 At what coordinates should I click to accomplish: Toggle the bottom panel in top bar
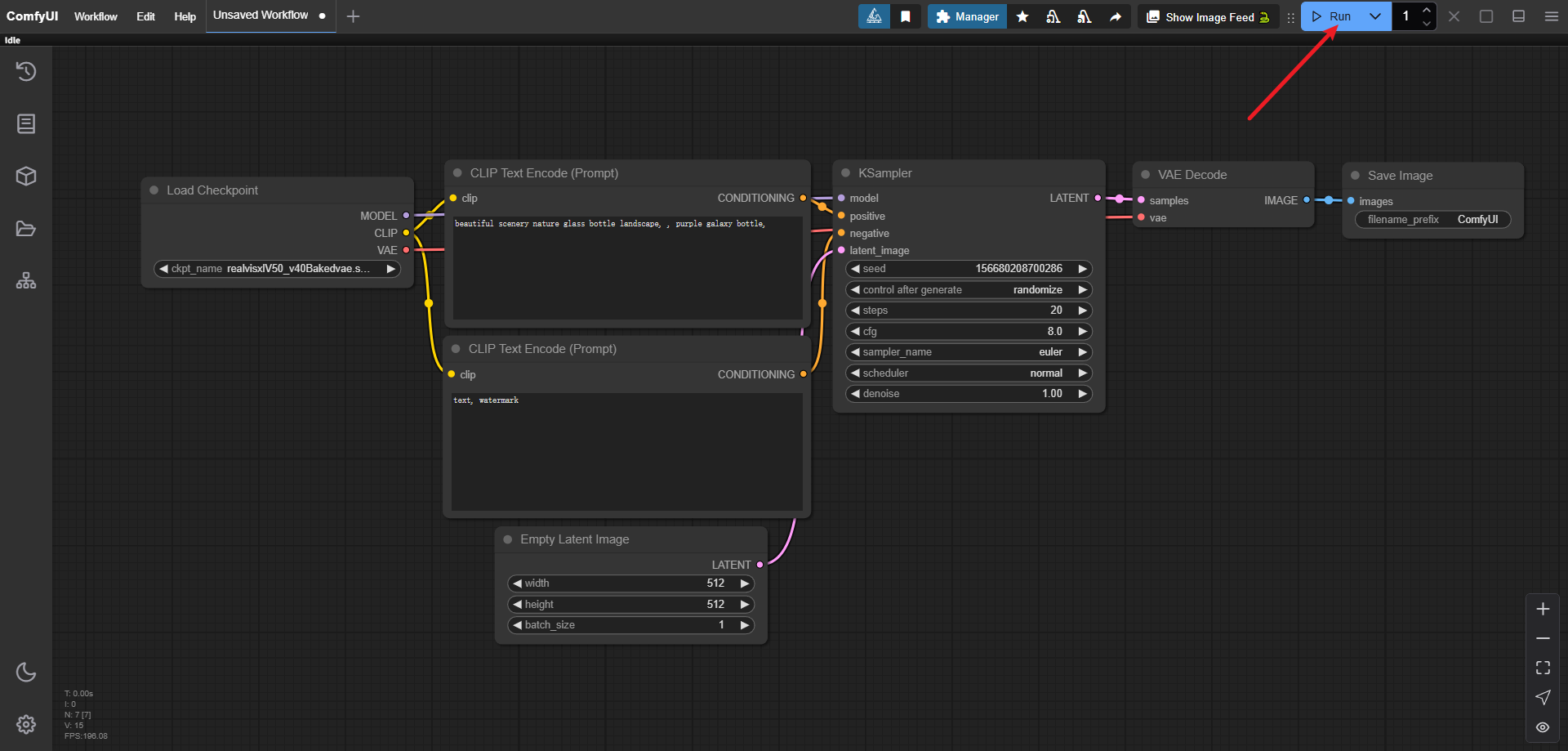click(x=1518, y=16)
